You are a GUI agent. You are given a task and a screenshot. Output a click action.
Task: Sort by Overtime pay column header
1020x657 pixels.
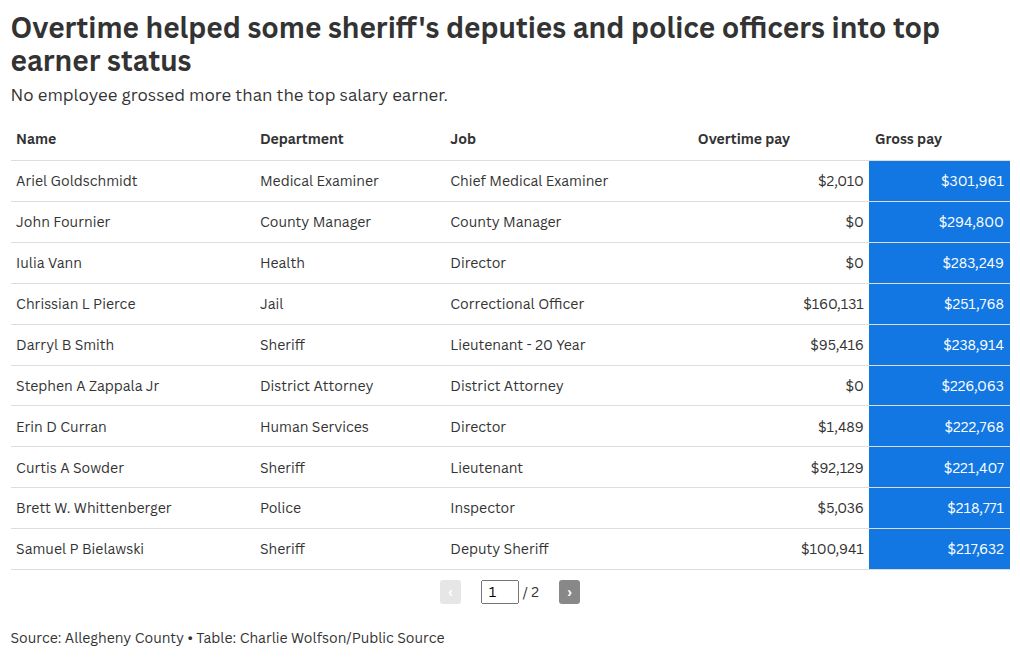(743, 139)
